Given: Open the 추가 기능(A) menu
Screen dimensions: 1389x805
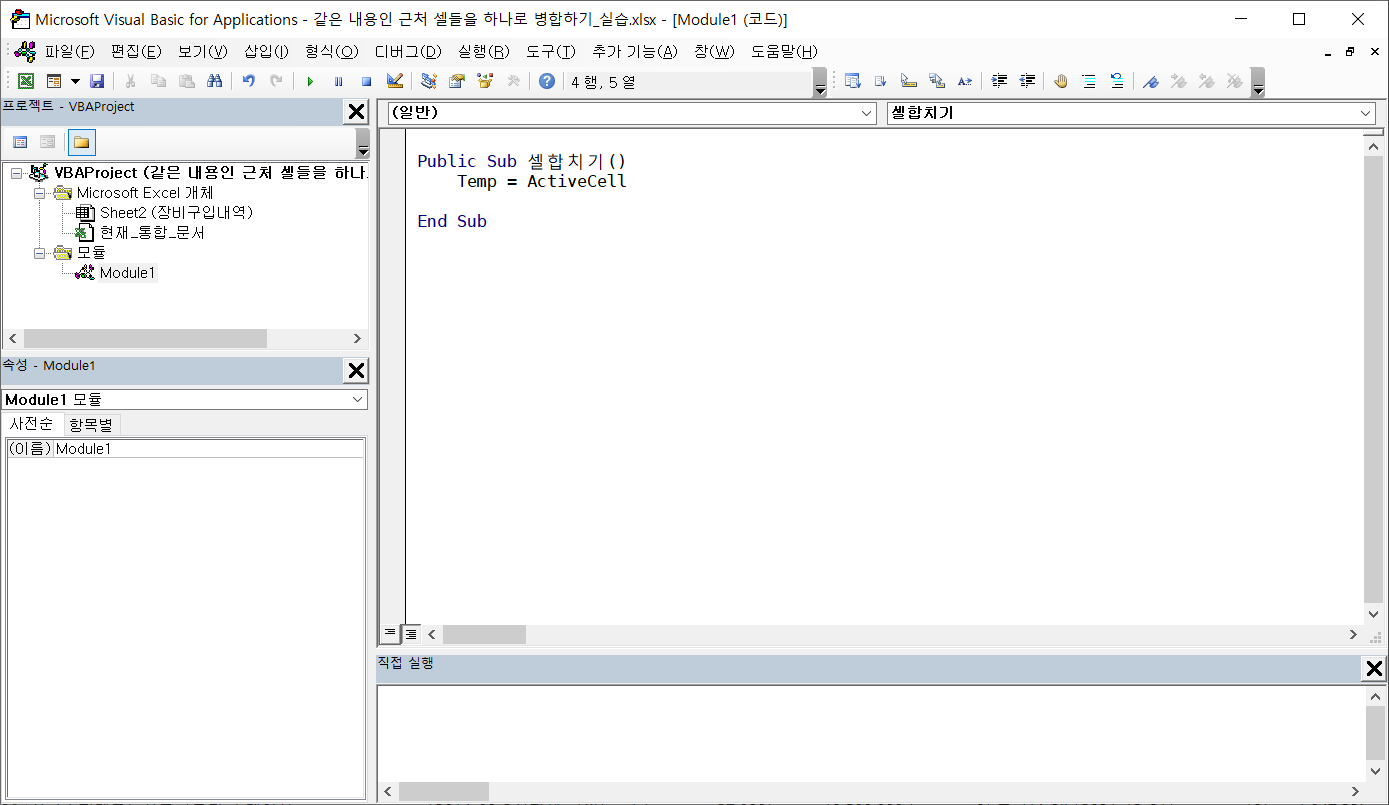Looking at the screenshot, I should click(x=635, y=52).
